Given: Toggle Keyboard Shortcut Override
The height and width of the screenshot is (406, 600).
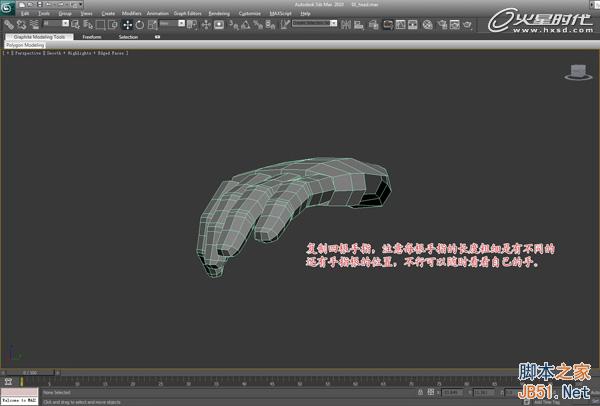Looking at the screenshot, I should [219, 25].
